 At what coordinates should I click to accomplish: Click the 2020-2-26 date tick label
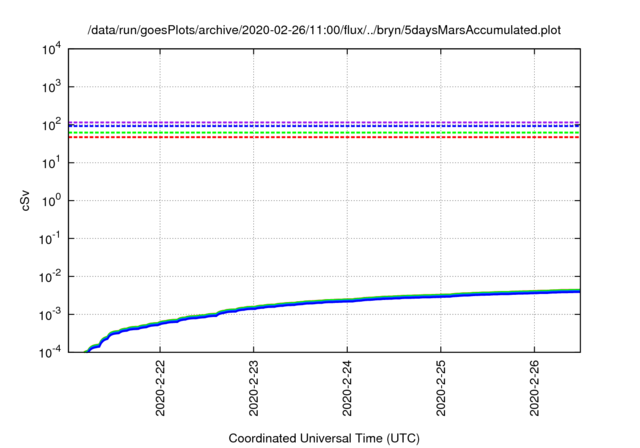pos(534,388)
